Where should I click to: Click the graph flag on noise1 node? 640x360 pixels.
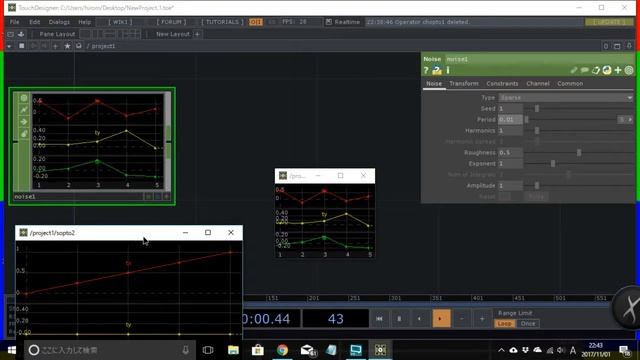point(24,110)
